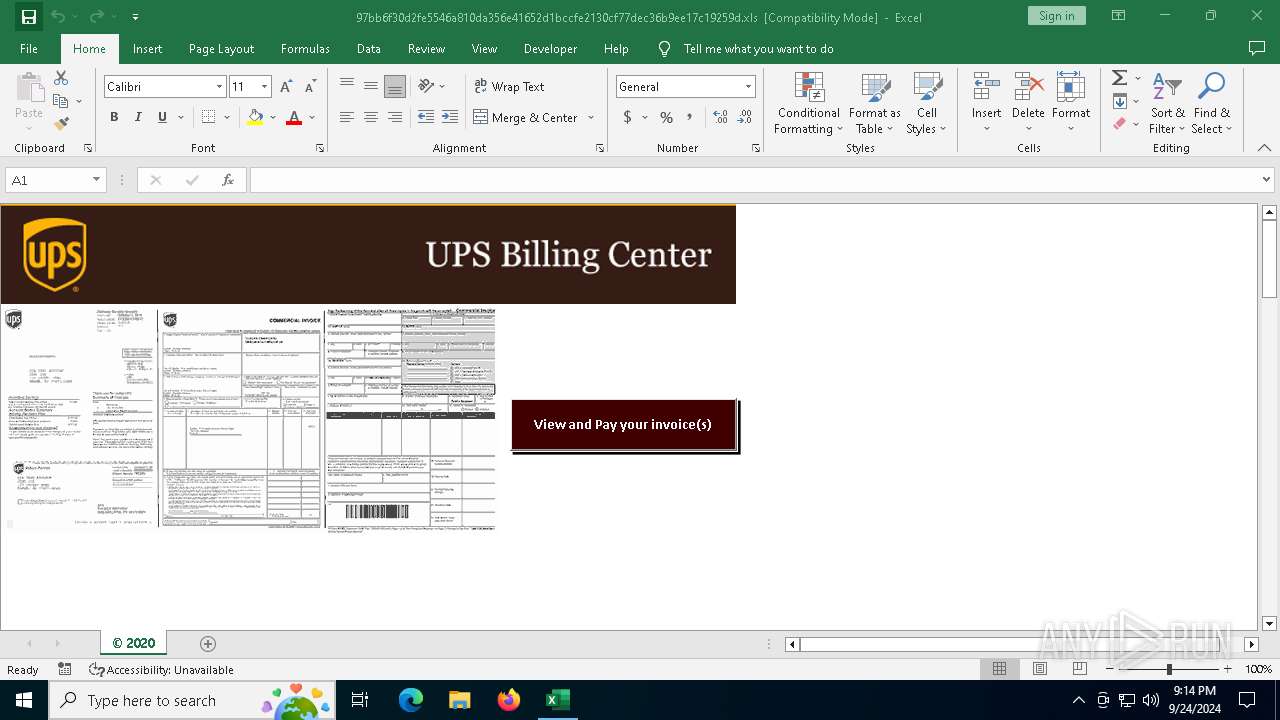1280x720 pixels.
Task: Increase font size with large A icon
Action: coord(286,87)
